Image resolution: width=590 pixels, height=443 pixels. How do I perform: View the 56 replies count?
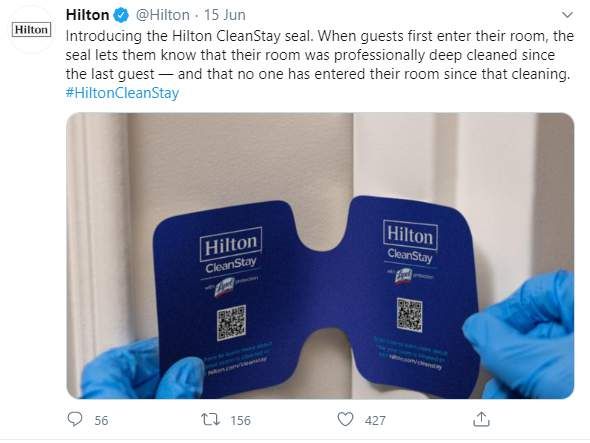coord(101,420)
